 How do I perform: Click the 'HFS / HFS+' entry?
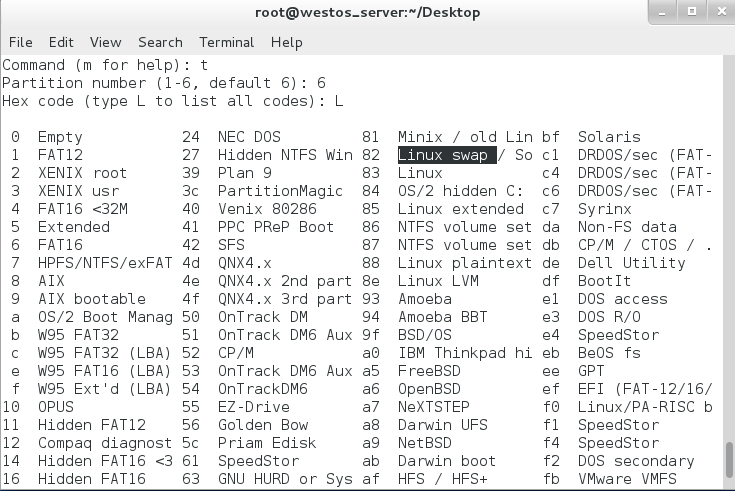(x=442, y=479)
